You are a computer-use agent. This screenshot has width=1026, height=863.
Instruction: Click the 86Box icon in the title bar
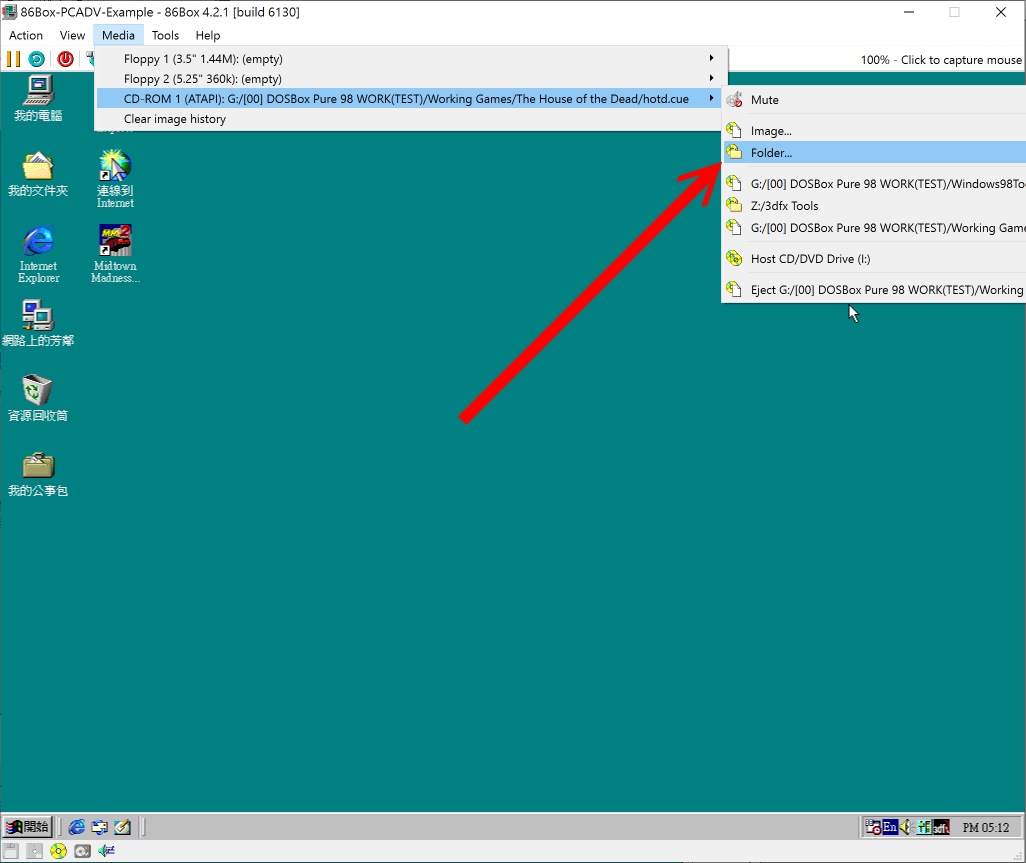(9, 12)
